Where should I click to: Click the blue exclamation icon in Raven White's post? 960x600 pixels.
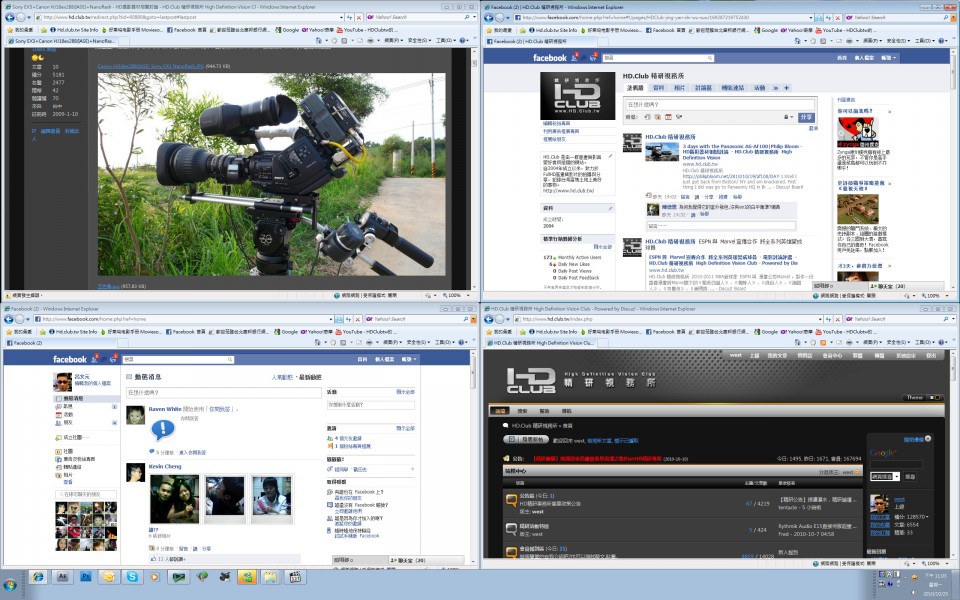[x=162, y=431]
